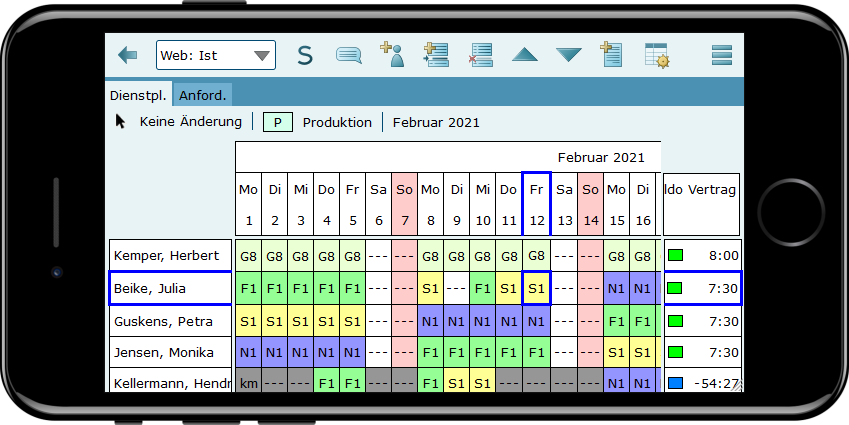Click the up triangle arrow

click(x=525, y=55)
